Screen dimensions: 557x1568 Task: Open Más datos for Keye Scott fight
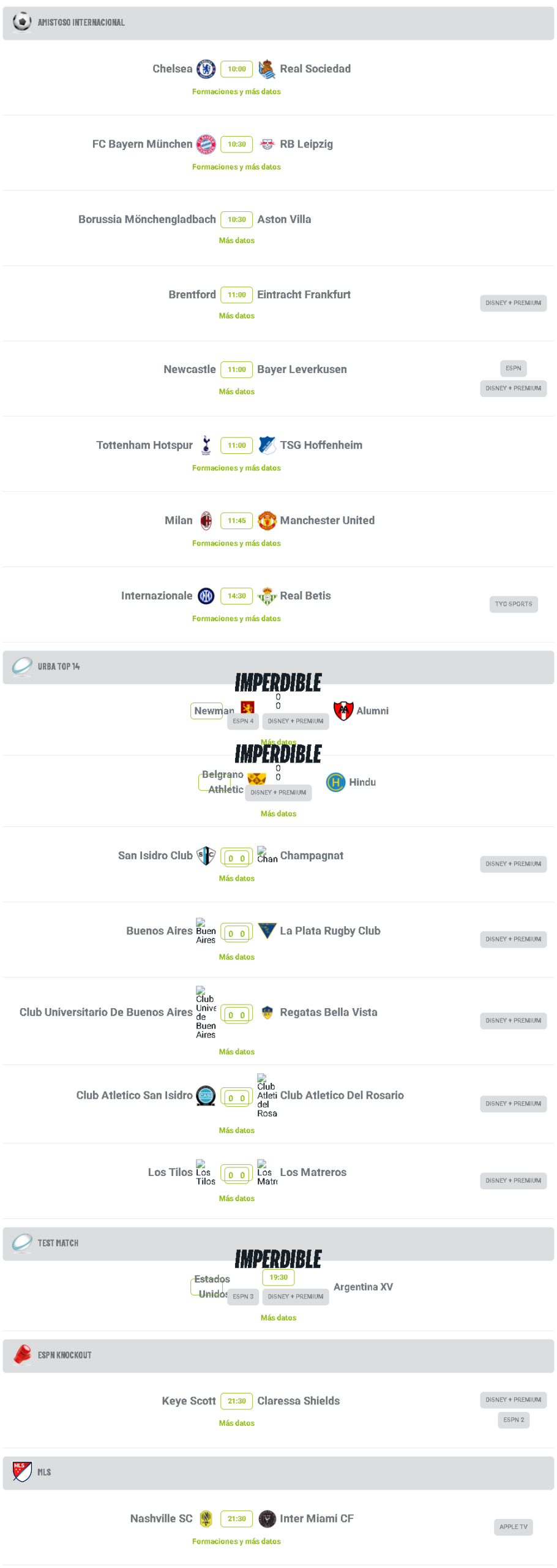click(x=237, y=1423)
